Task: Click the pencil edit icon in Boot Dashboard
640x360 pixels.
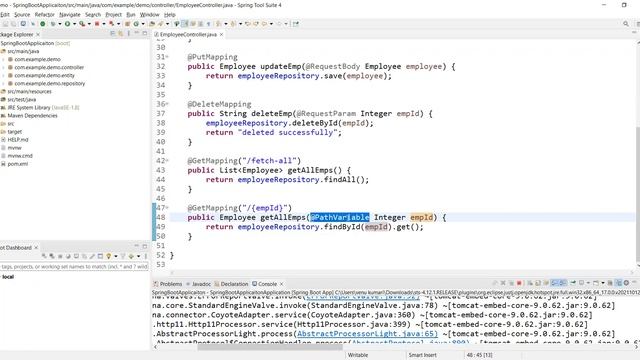Action: [x=92, y=256]
